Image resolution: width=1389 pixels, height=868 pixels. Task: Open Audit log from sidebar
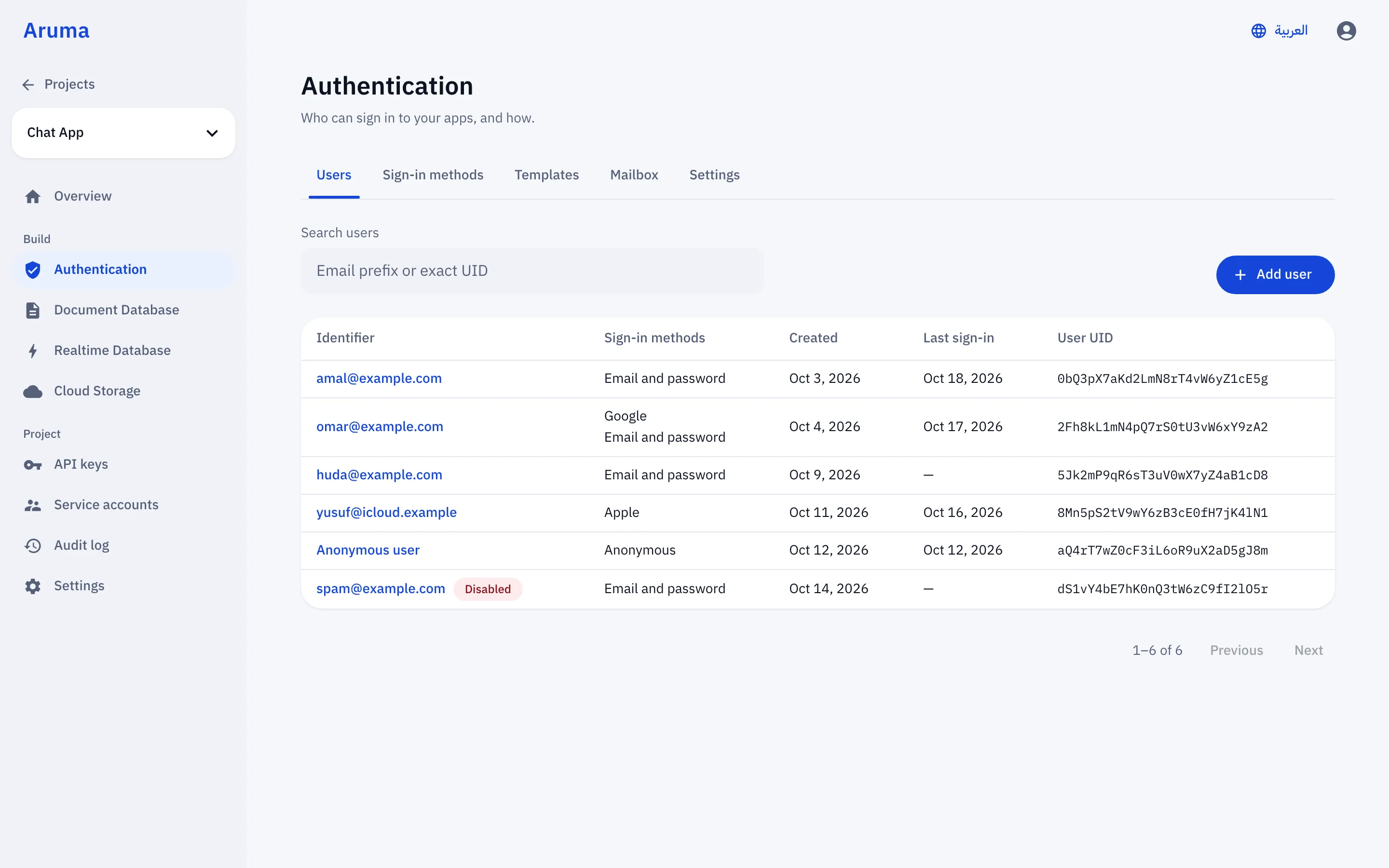[123, 545]
